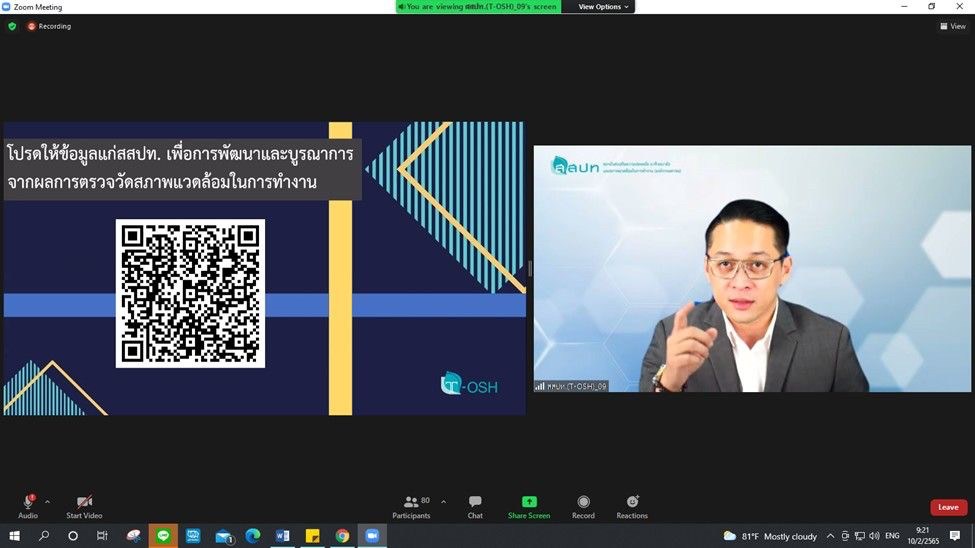975x548 pixels.
Task: Click the View layout button at top right
Action: click(x=953, y=26)
